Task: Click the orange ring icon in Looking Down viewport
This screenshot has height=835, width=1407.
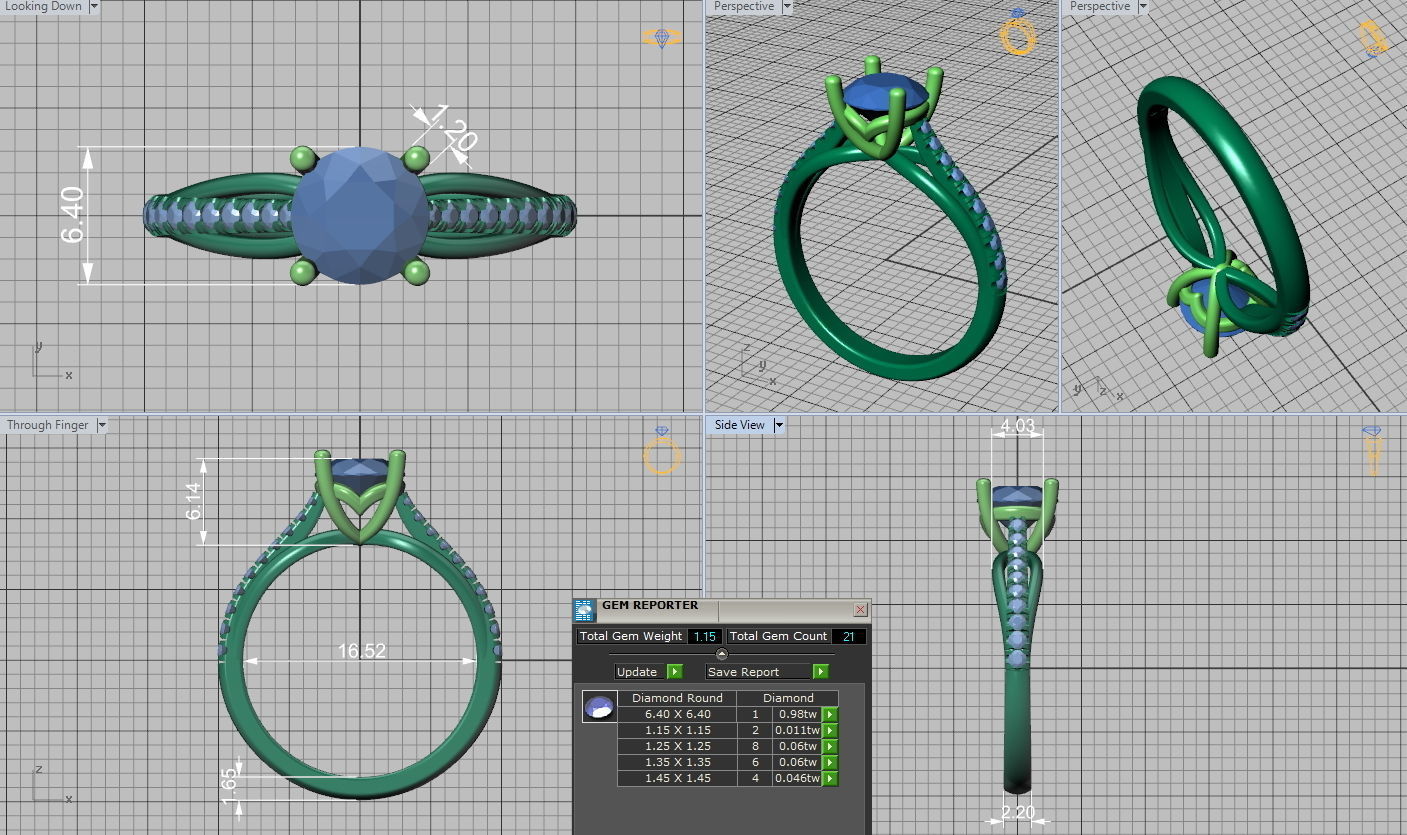Action: 662,38
